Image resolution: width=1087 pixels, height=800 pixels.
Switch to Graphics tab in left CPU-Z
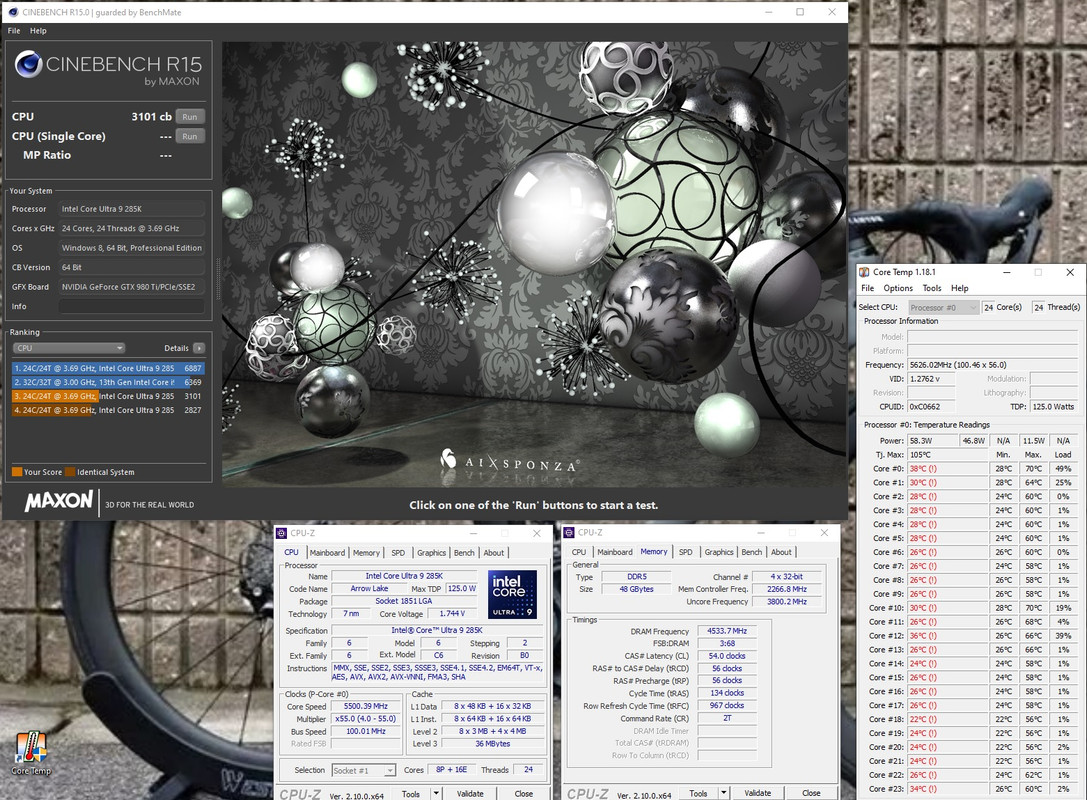(431, 553)
